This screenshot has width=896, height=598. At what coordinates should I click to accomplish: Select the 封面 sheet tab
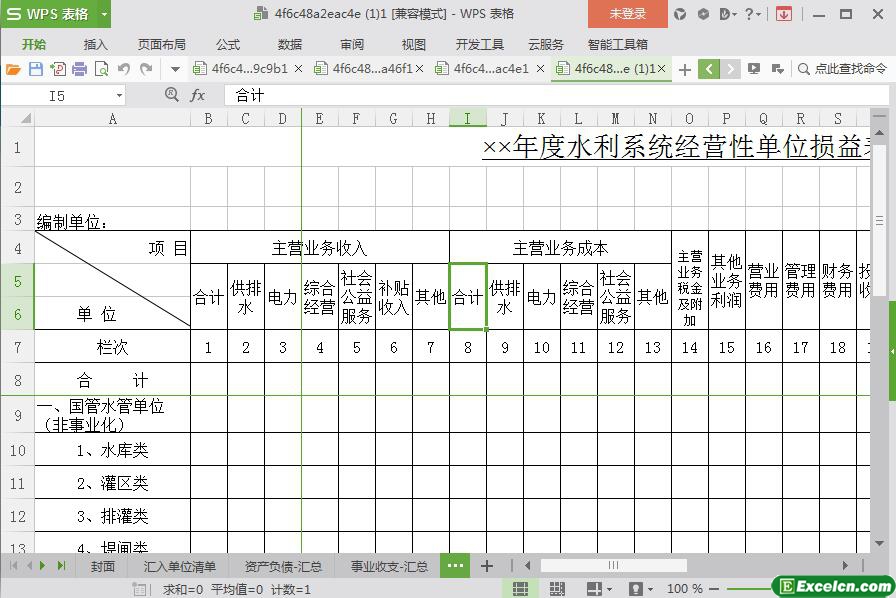[103, 567]
